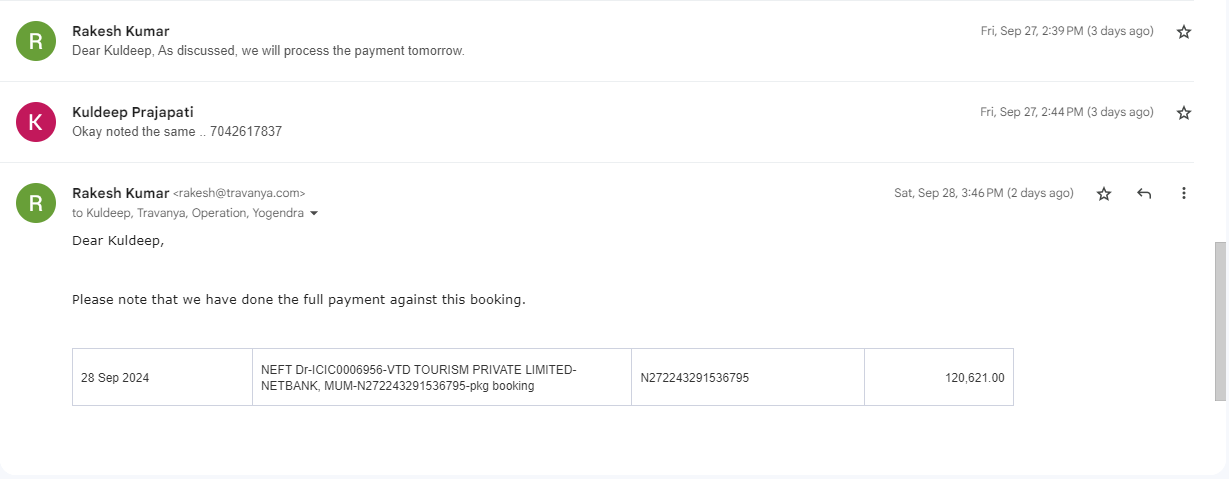Click the conversation's vertical scrollbar
Viewport: 1229px width, 479px height.
point(1220,320)
